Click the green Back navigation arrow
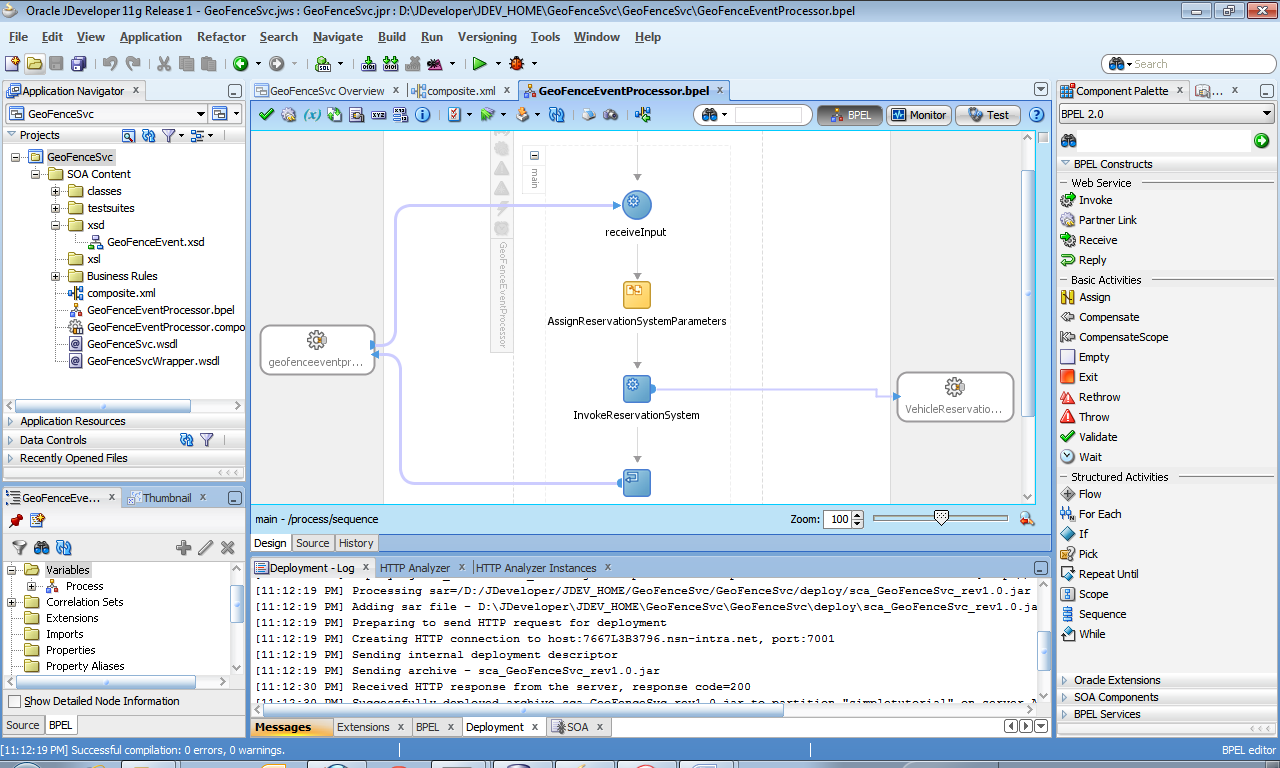 [x=240, y=63]
